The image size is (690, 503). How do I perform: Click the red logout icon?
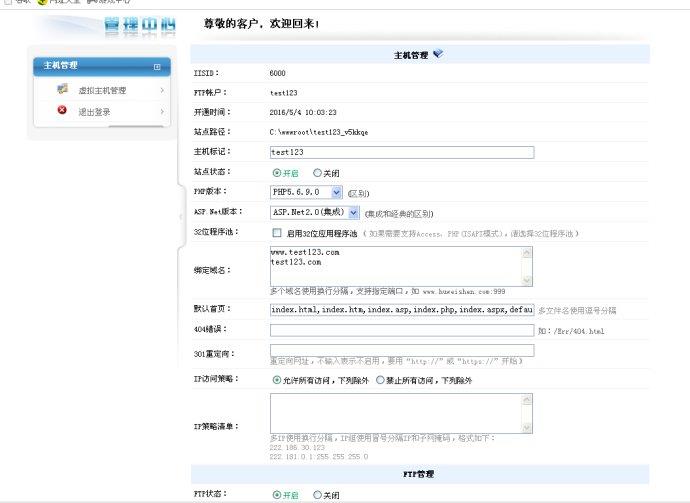point(62,110)
